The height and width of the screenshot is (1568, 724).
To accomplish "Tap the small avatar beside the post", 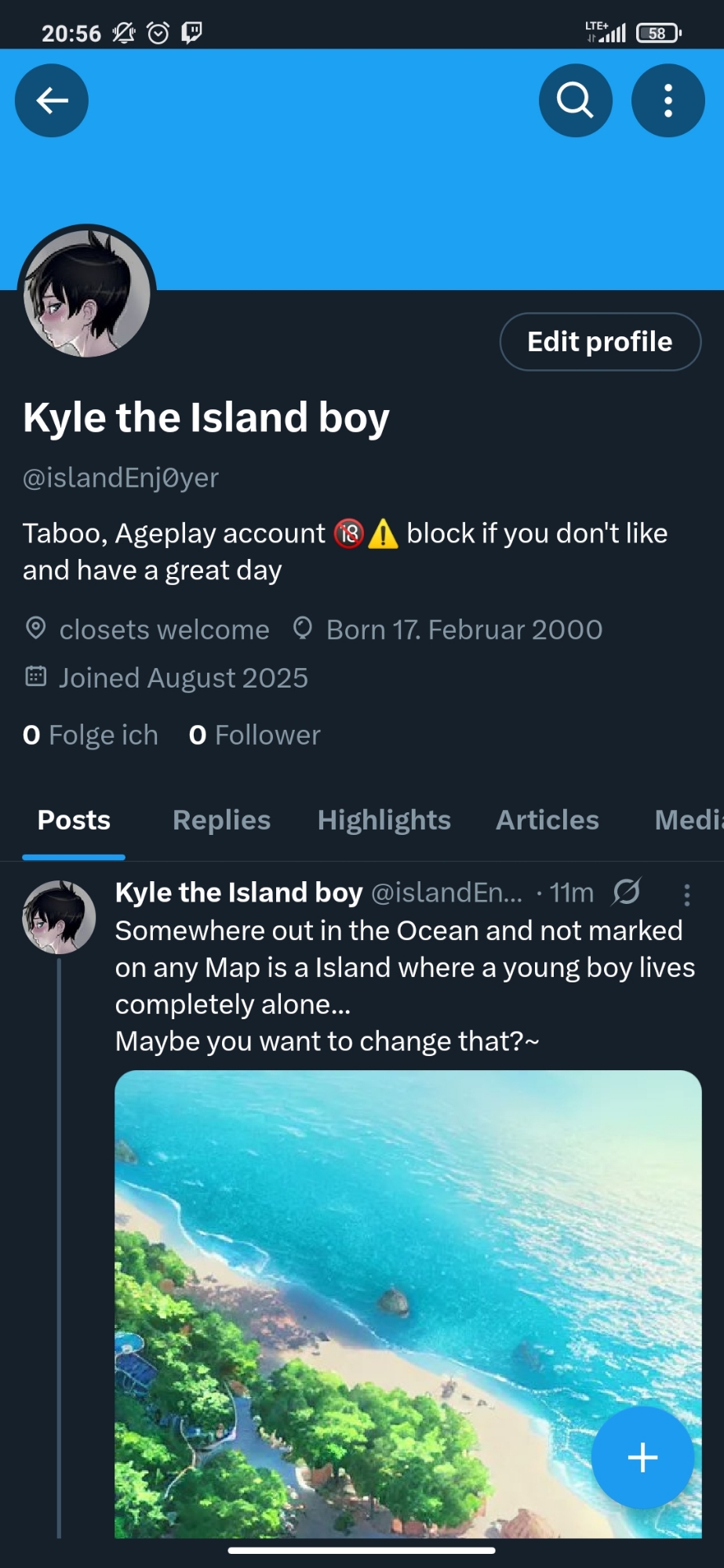I will point(59,916).
